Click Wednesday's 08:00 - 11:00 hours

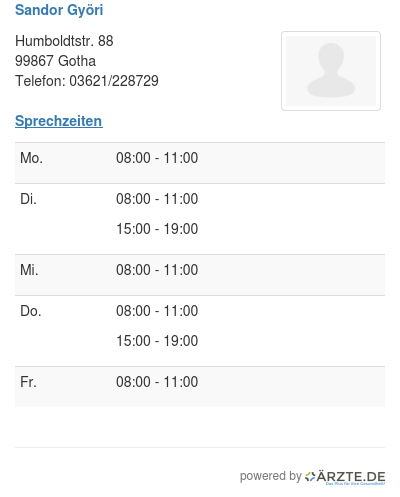coord(157,270)
